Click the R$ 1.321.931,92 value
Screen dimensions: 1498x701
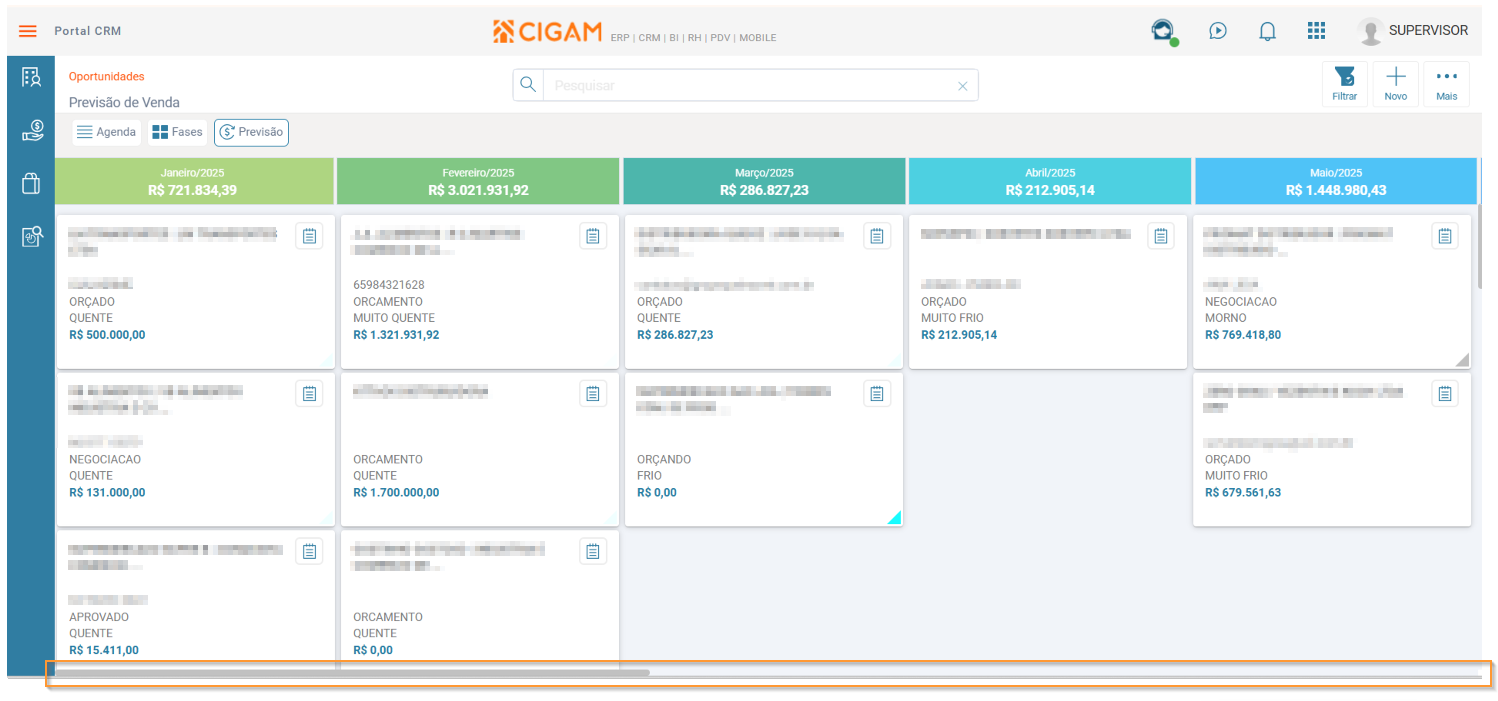click(396, 335)
